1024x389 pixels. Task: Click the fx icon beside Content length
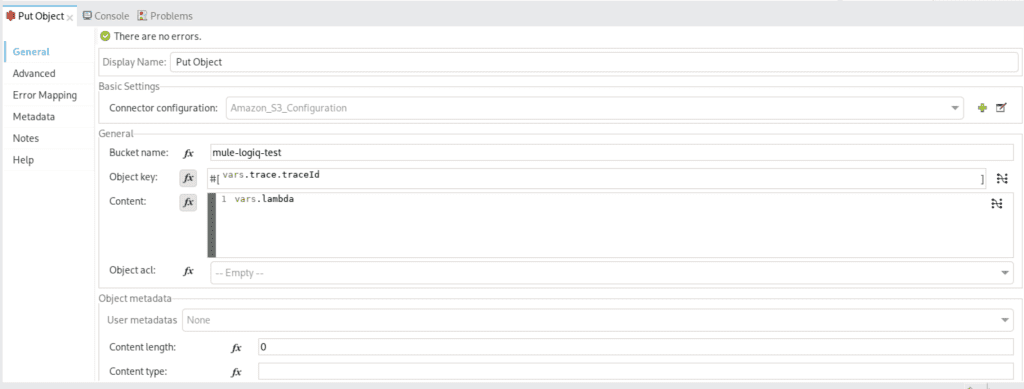point(236,348)
